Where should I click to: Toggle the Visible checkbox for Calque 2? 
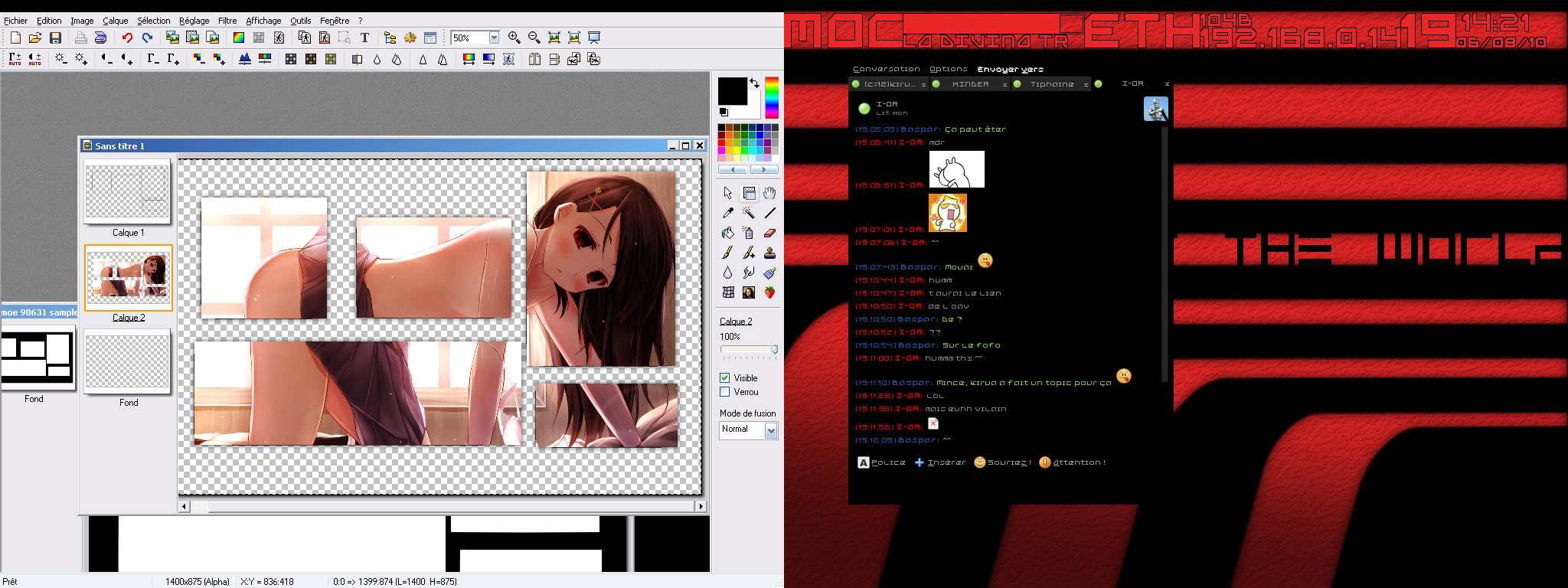coord(724,377)
